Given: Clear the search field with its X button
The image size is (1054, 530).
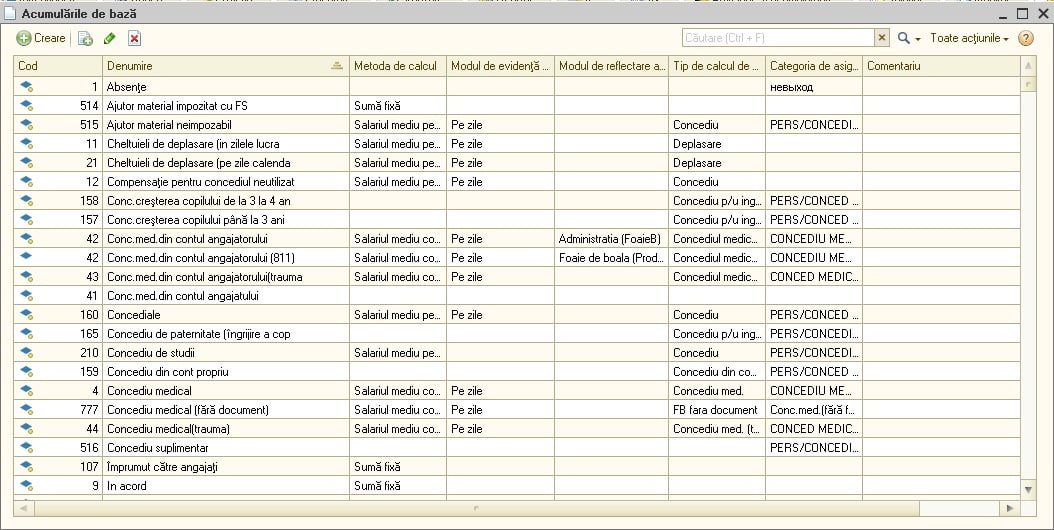Looking at the screenshot, I should pyautogui.click(x=882, y=38).
